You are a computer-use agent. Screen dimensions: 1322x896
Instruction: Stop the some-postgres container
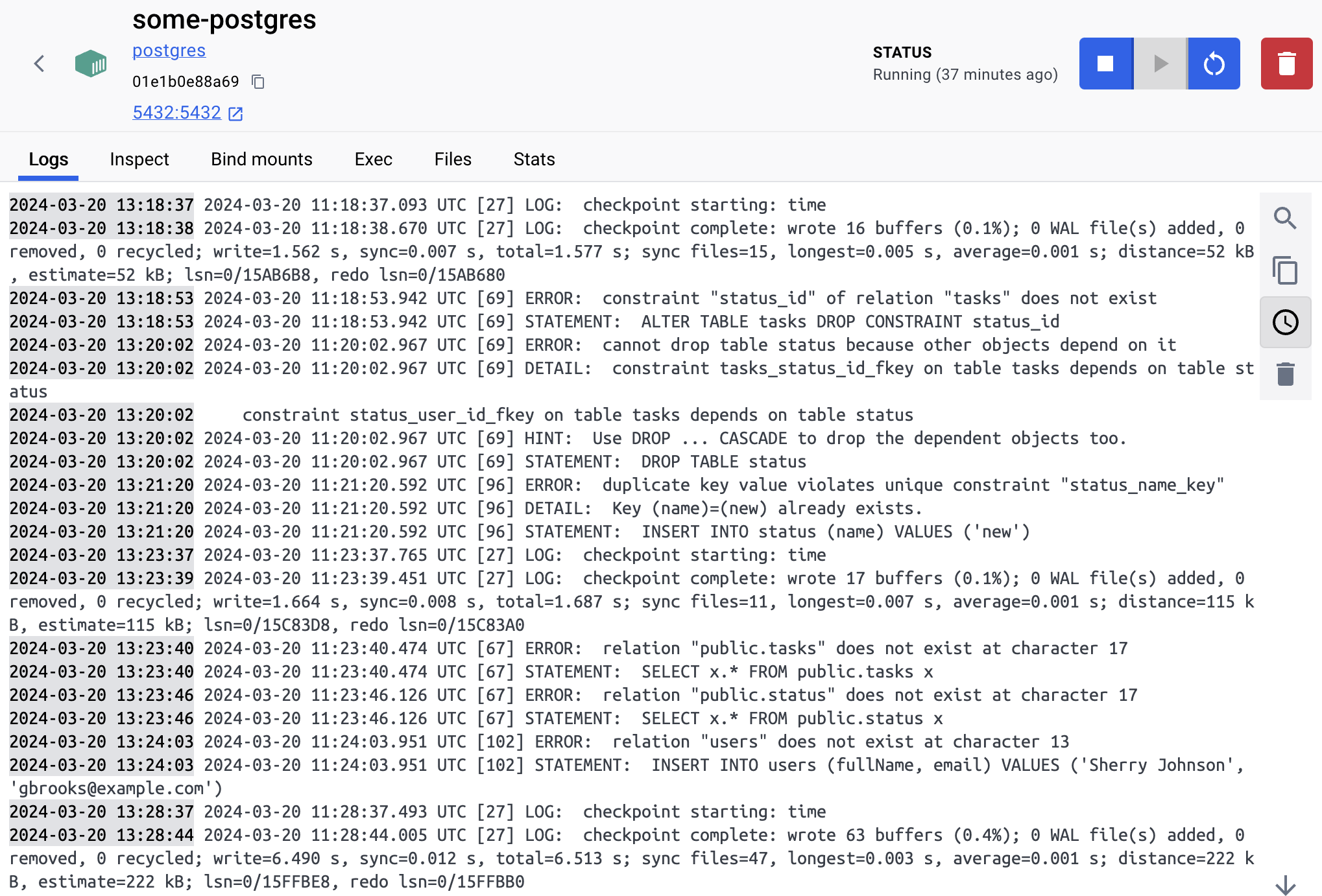click(1105, 64)
